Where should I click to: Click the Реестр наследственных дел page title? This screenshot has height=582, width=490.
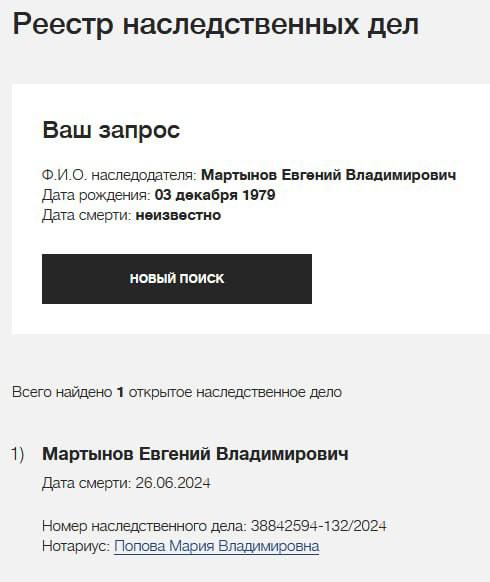(216, 25)
